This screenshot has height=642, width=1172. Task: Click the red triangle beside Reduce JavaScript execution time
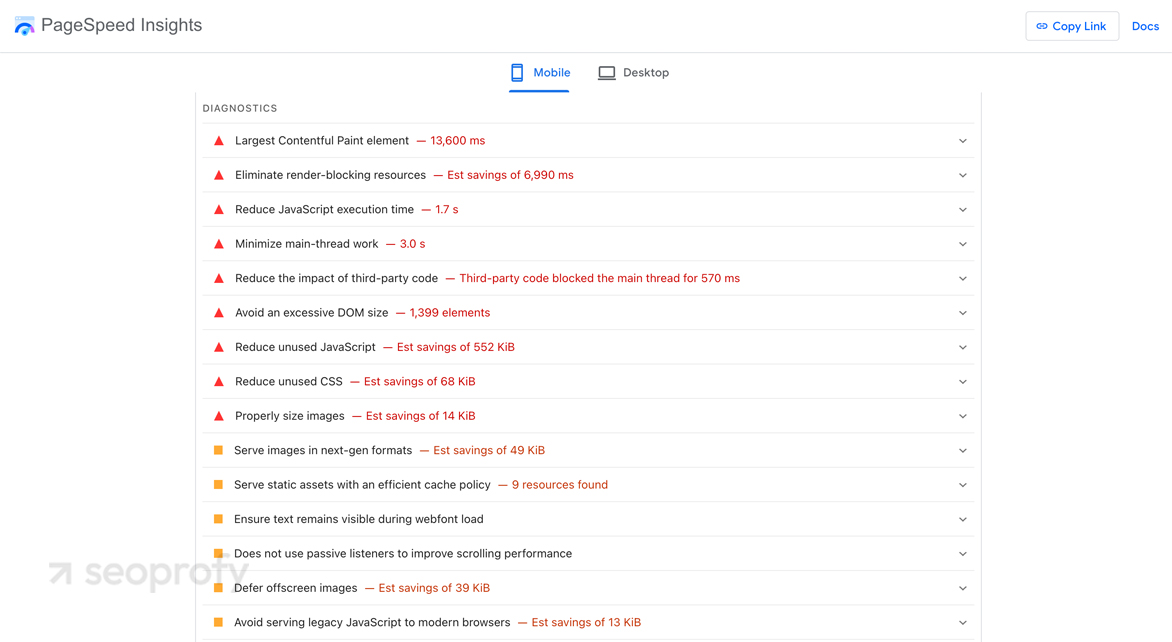(x=219, y=209)
